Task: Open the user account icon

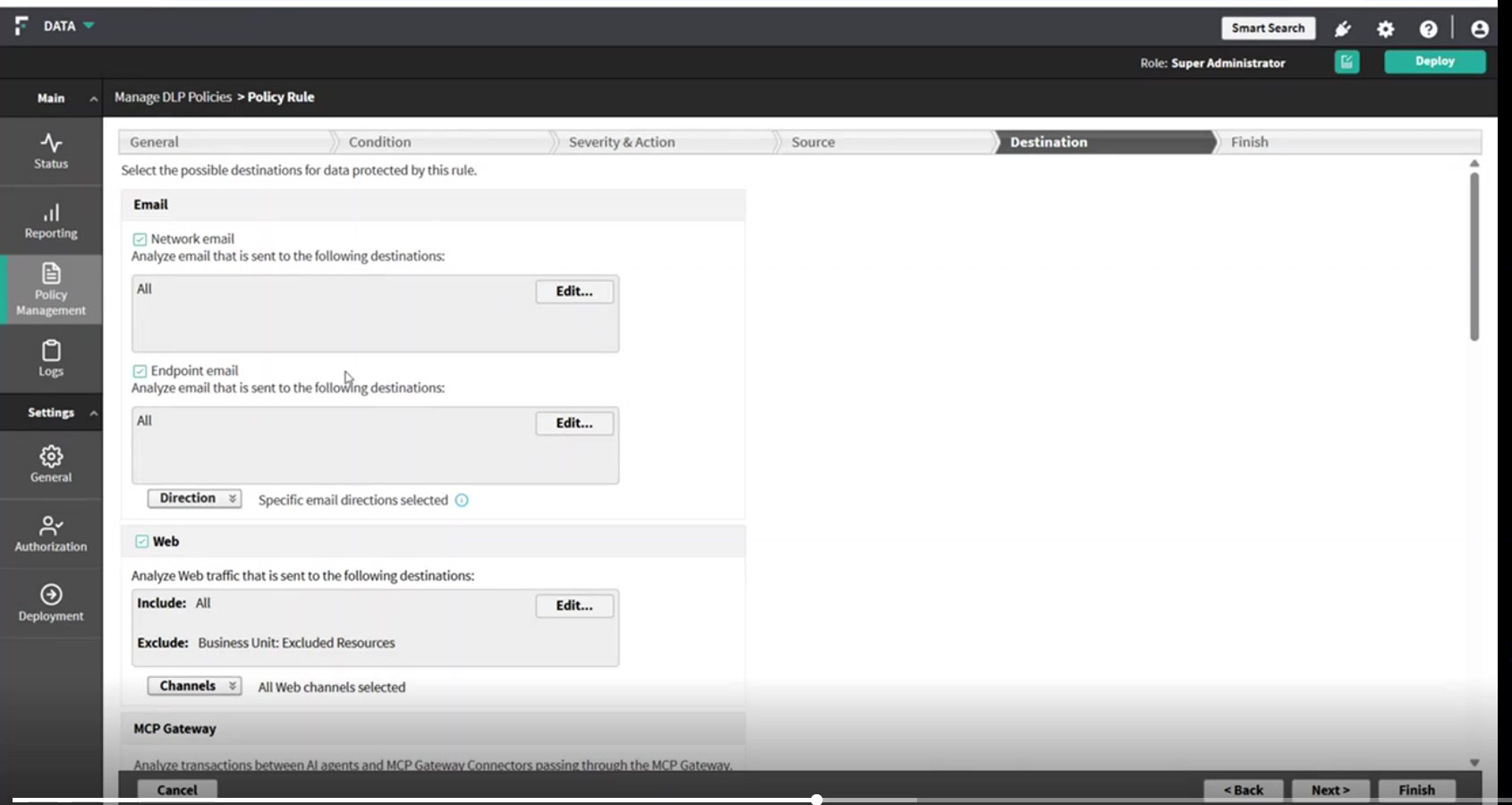Action: click(x=1480, y=29)
